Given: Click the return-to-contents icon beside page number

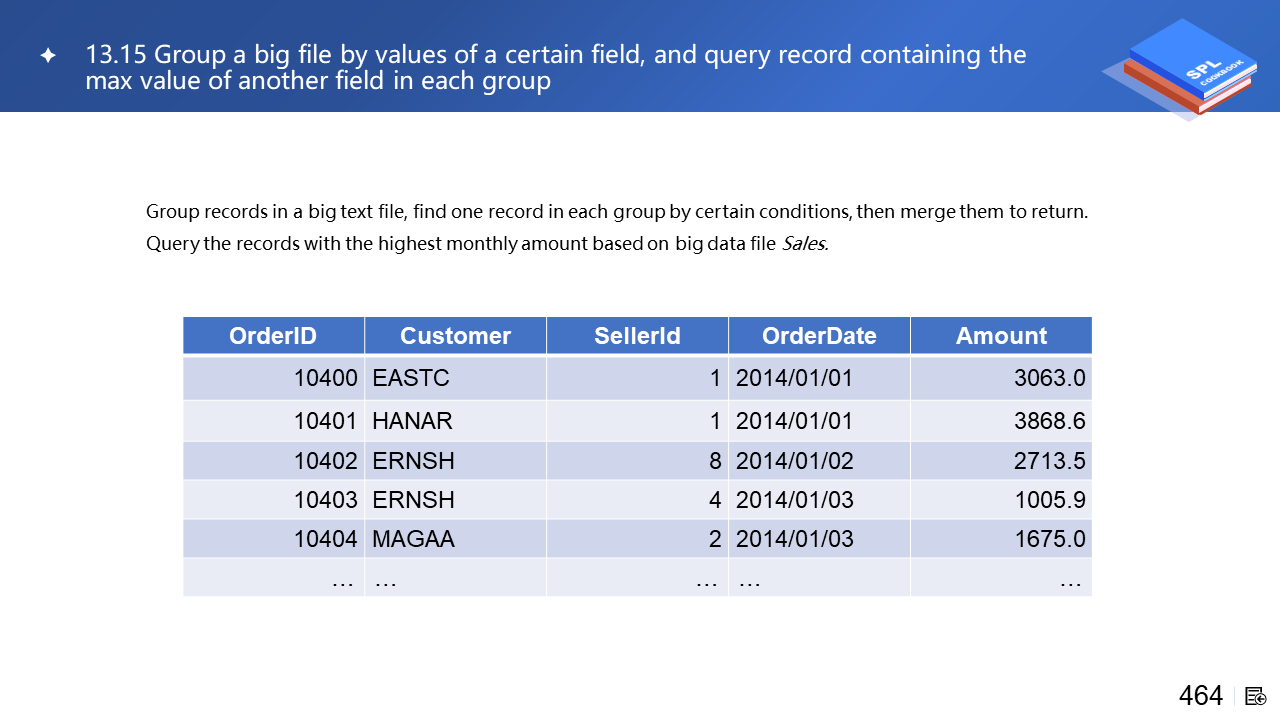Looking at the screenshot, I should 1256,696.
